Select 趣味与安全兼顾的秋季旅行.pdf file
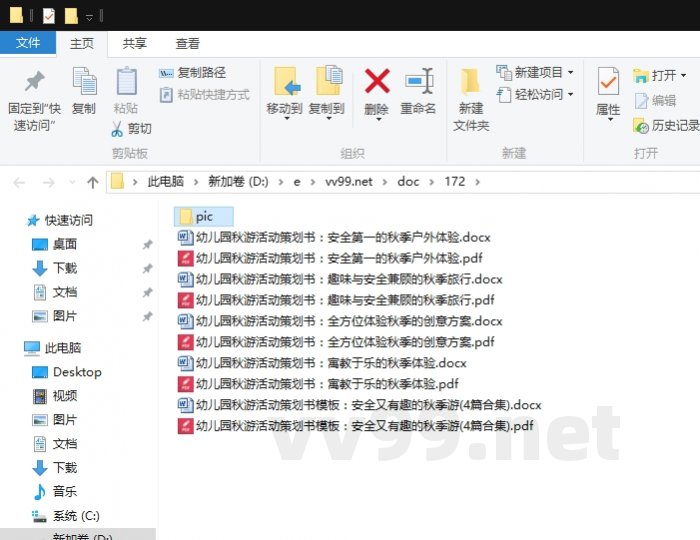 (336, 300)
